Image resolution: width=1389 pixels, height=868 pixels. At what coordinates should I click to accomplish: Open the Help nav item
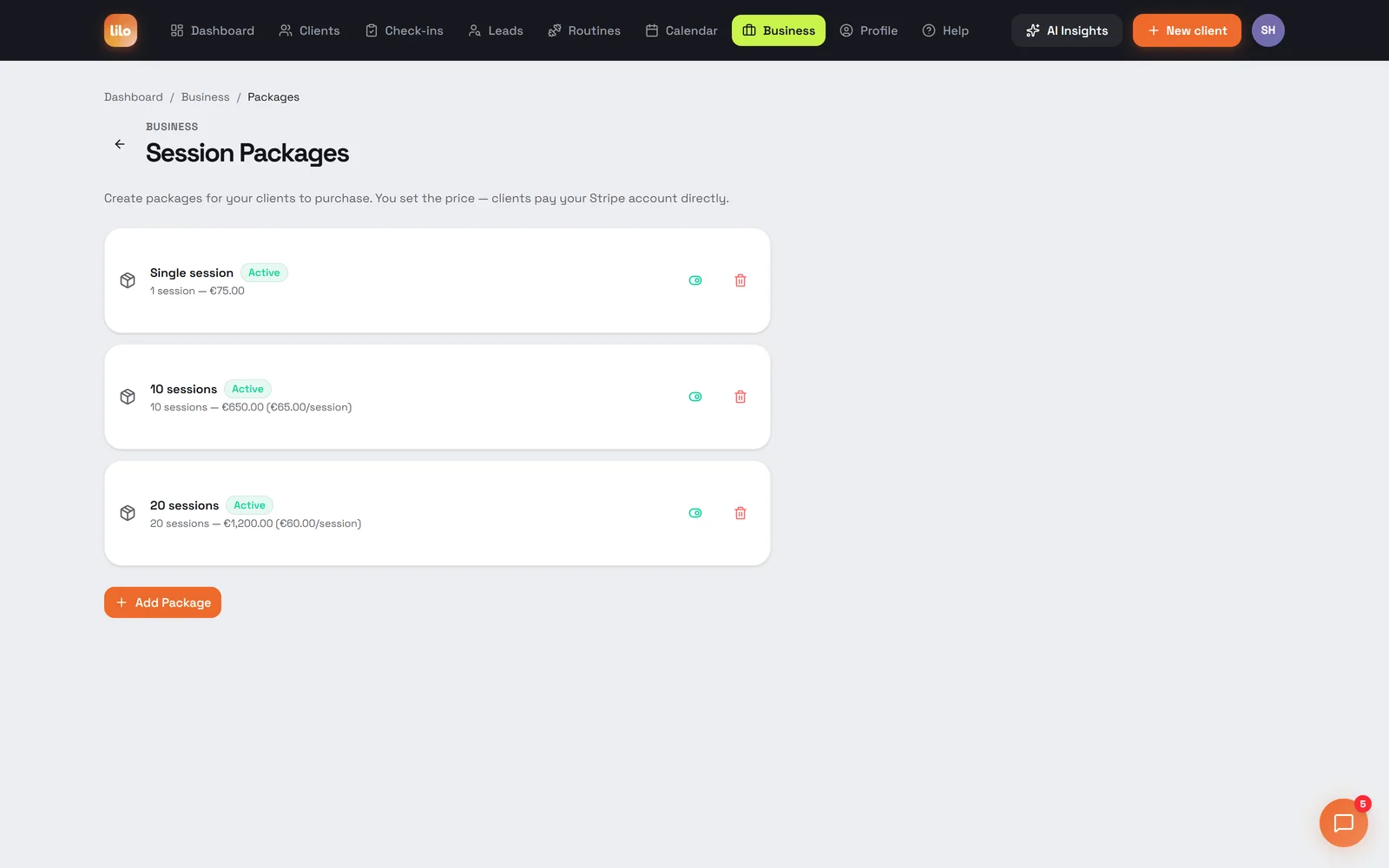945,30
